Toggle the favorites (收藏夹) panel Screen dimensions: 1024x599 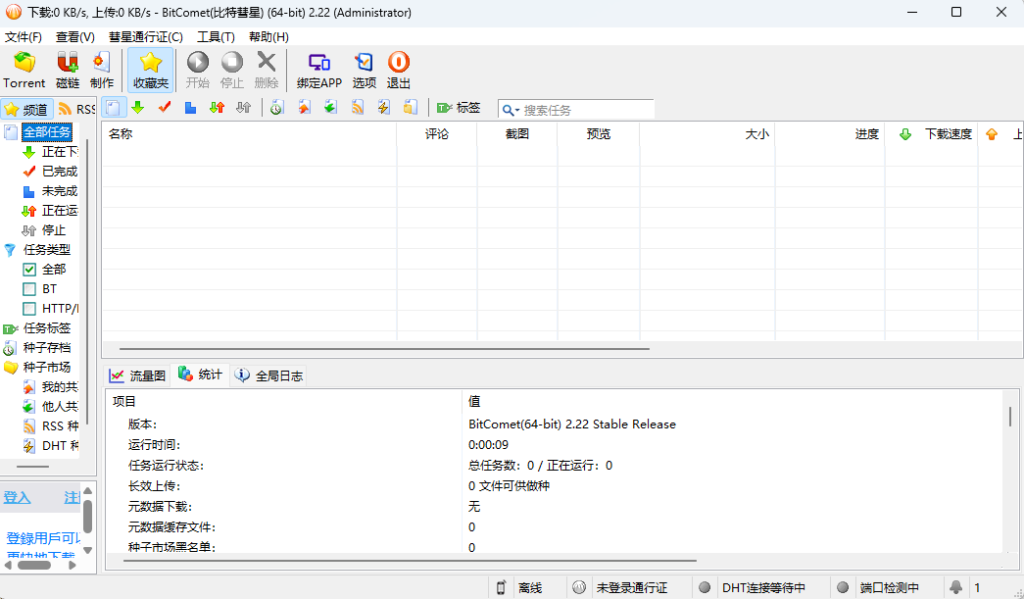click(x=150, y=70)
